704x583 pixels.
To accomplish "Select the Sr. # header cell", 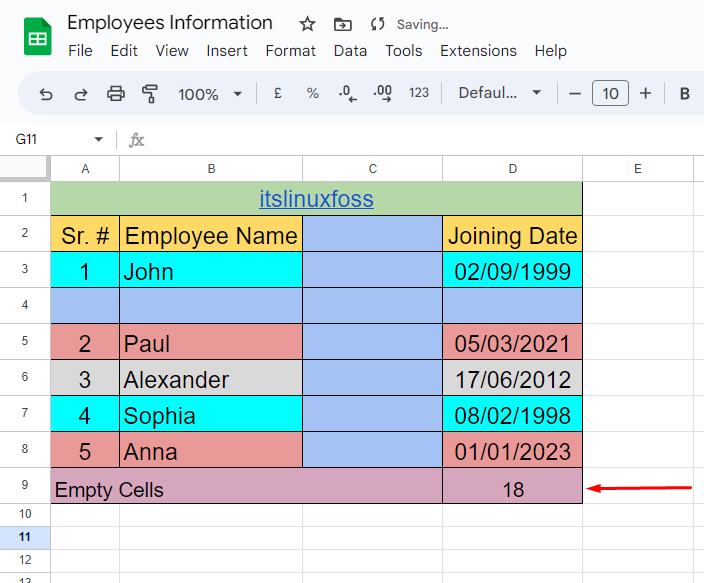I will (85, 234).
